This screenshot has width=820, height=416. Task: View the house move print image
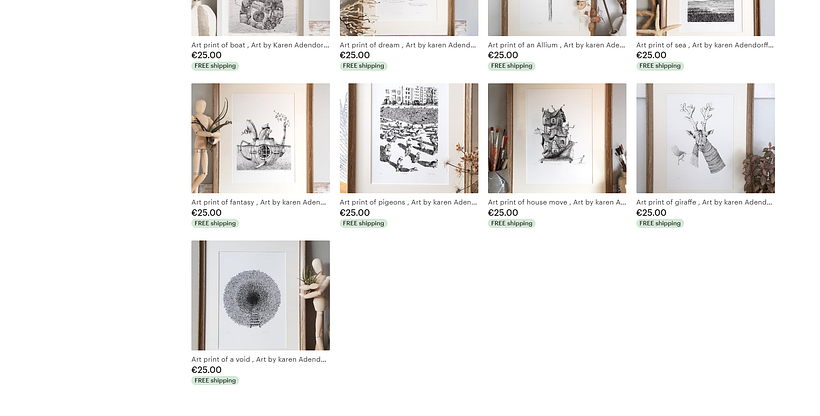[557, 138]
